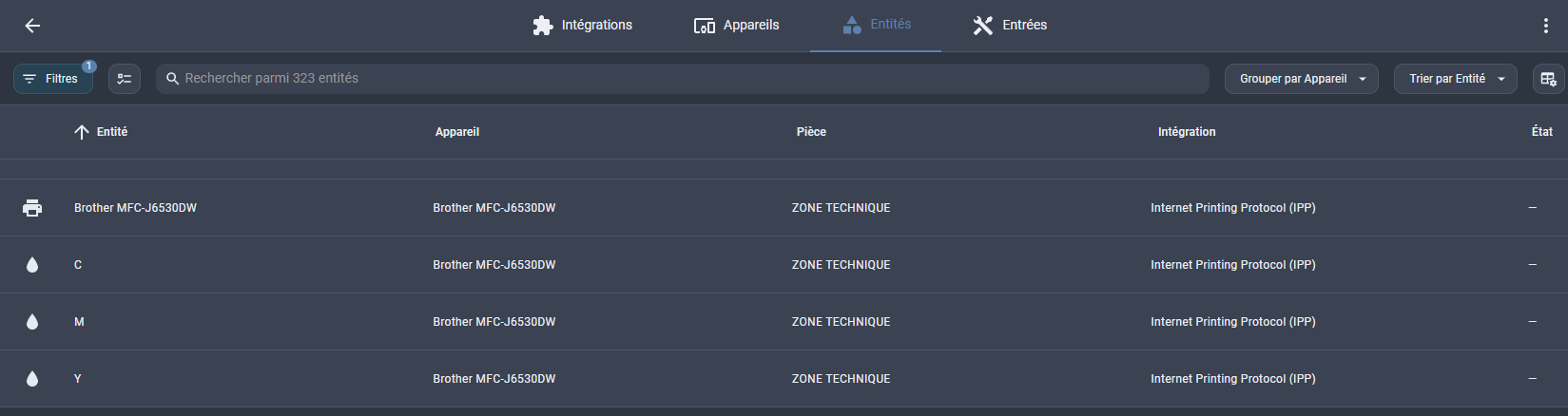Switch to the Appareils tab
The width and height of the screenshot is (1568, 416).
click(737, 26)
